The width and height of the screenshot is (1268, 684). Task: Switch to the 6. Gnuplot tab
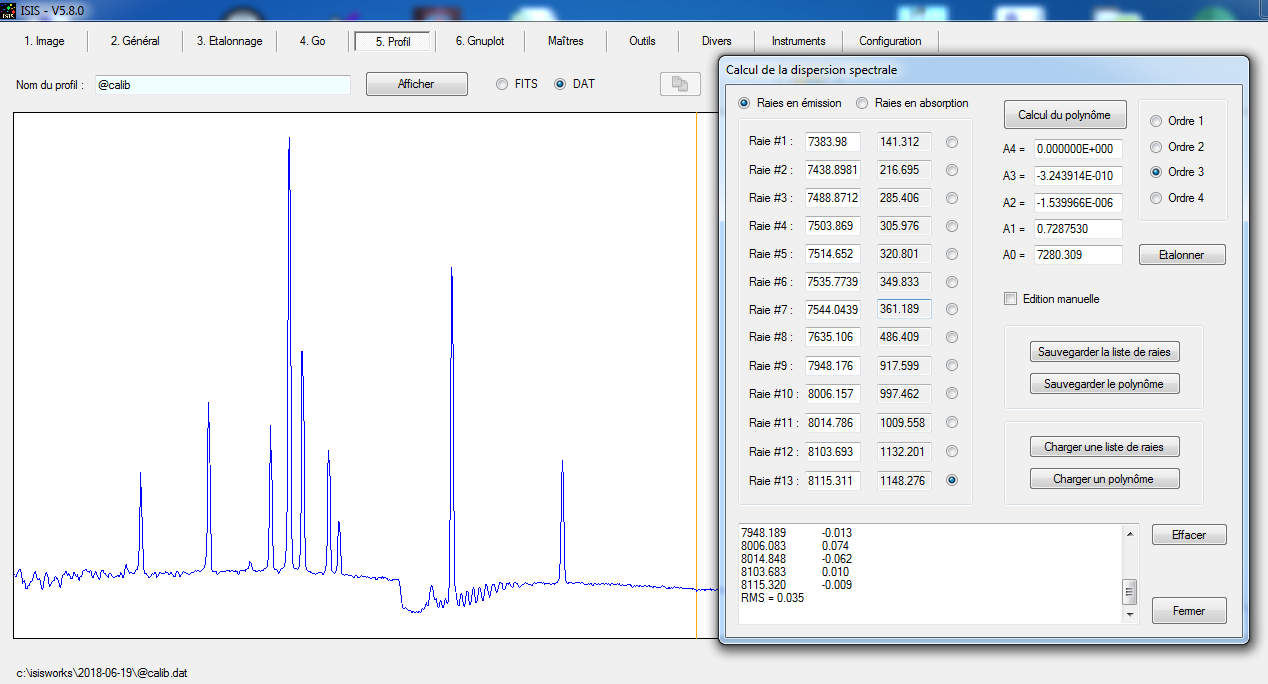point(480,41)
